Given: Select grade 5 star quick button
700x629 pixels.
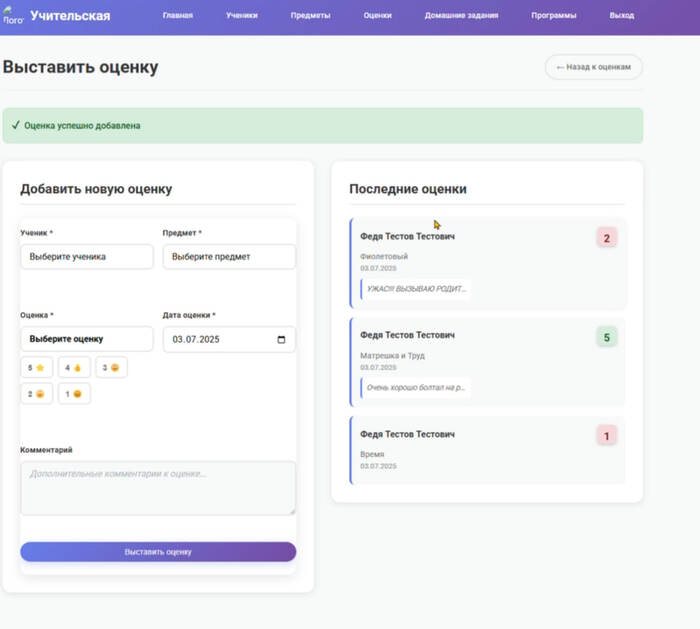Looking at the screenshot, I should (37, 367).
